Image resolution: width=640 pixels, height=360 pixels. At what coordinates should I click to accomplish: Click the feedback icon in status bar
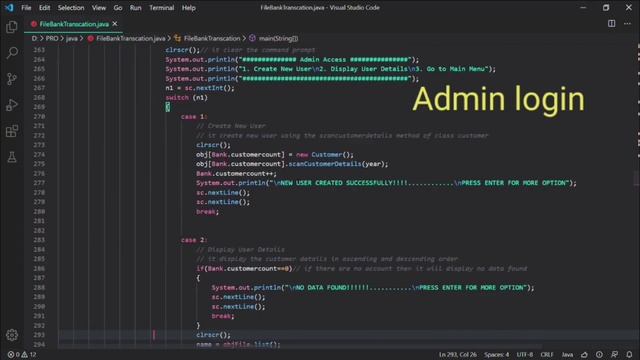(614, 355)
